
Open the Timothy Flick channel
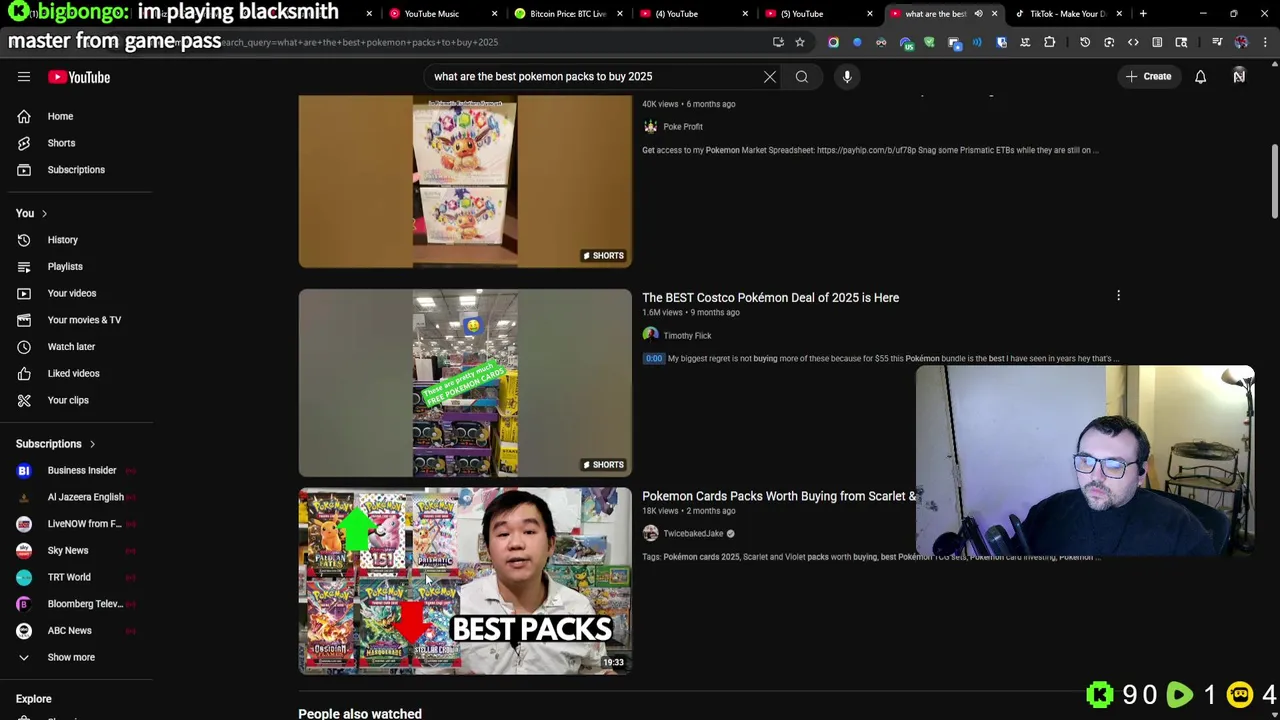[687, 336]
